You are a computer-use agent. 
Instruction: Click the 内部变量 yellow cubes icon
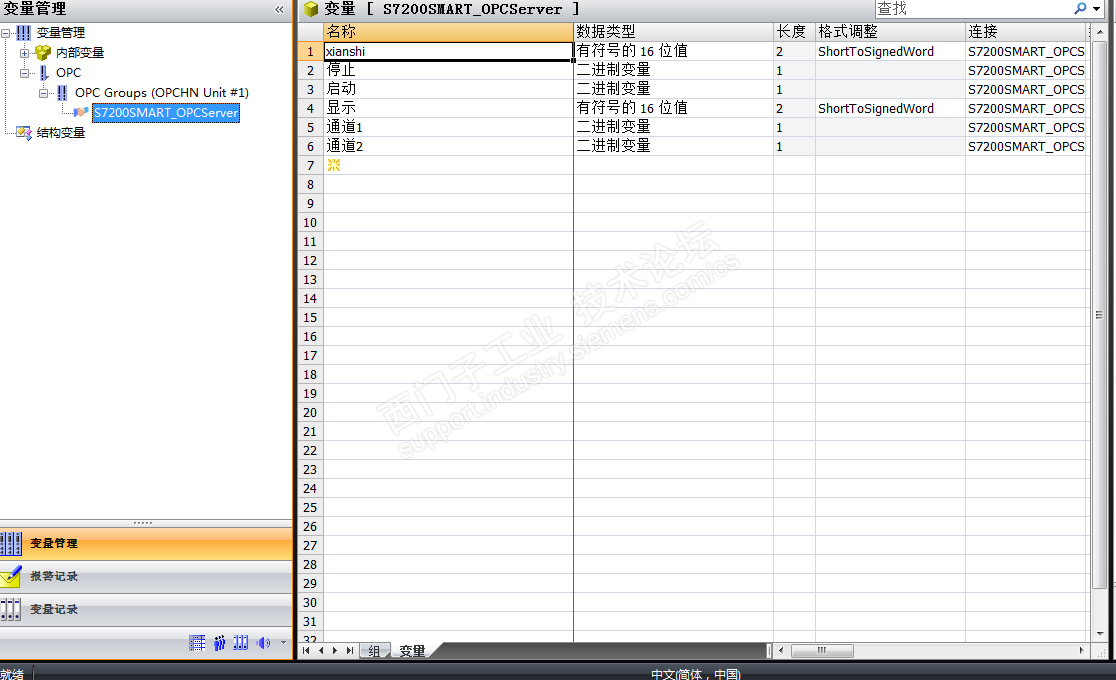[x=43, y=53]
